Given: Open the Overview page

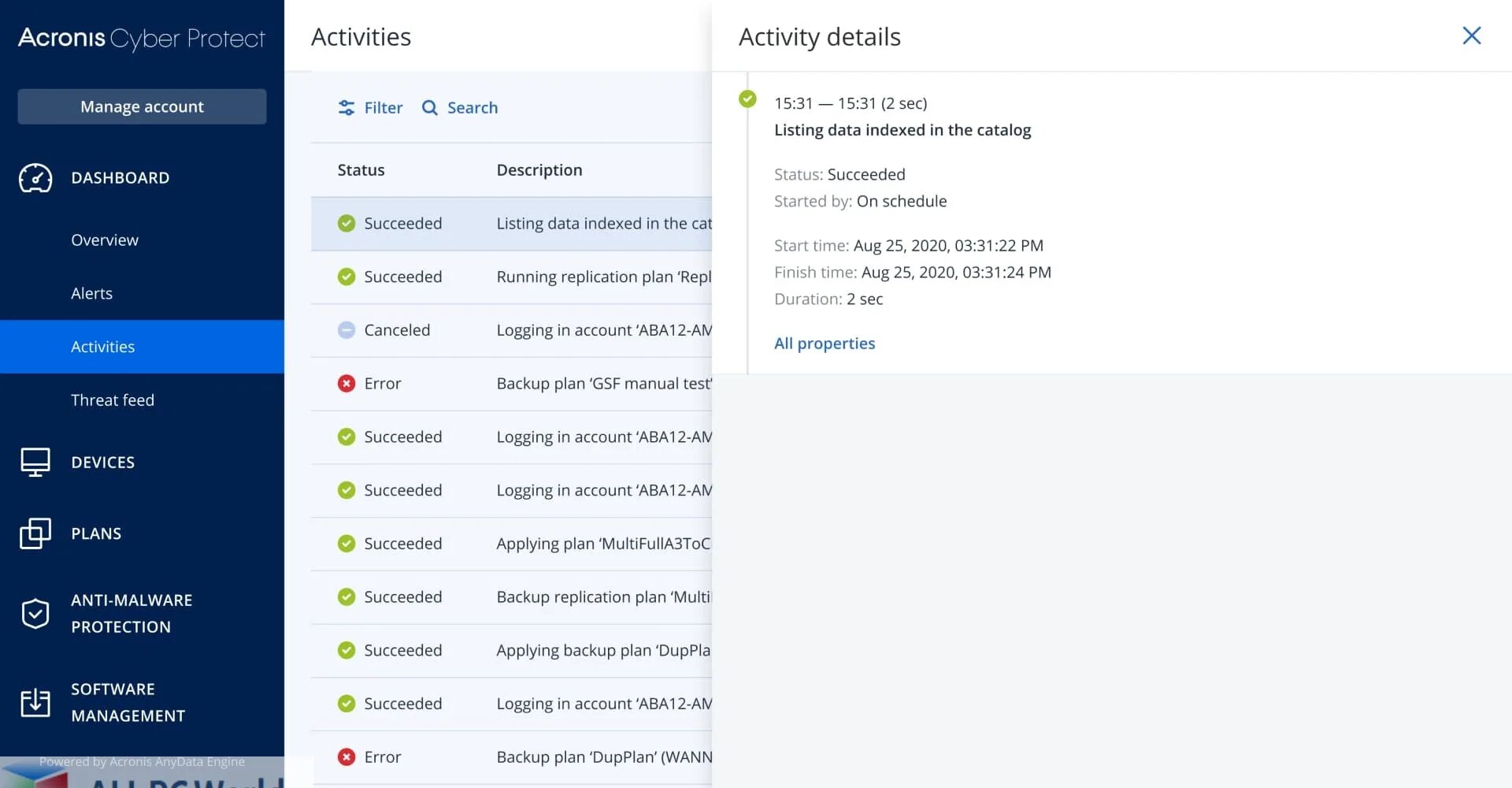Looking at the screenshot, I should [104, 240].
